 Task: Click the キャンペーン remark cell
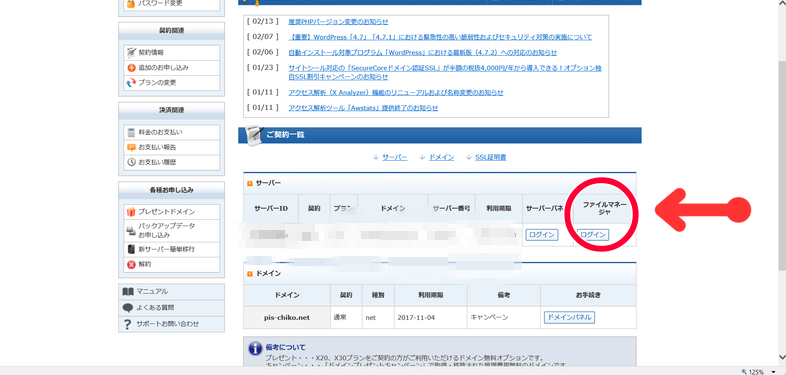pos(503,318)
